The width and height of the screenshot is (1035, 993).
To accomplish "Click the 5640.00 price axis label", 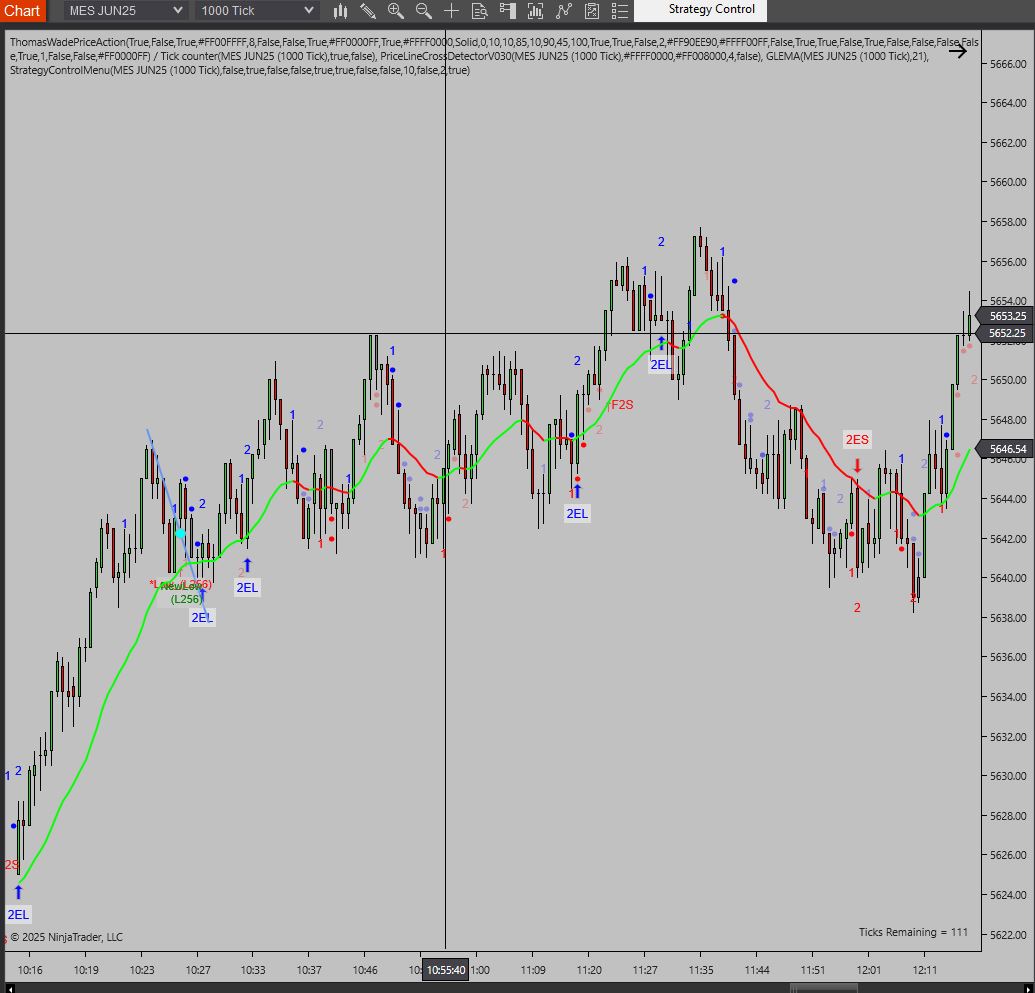I will (1008, 578).
